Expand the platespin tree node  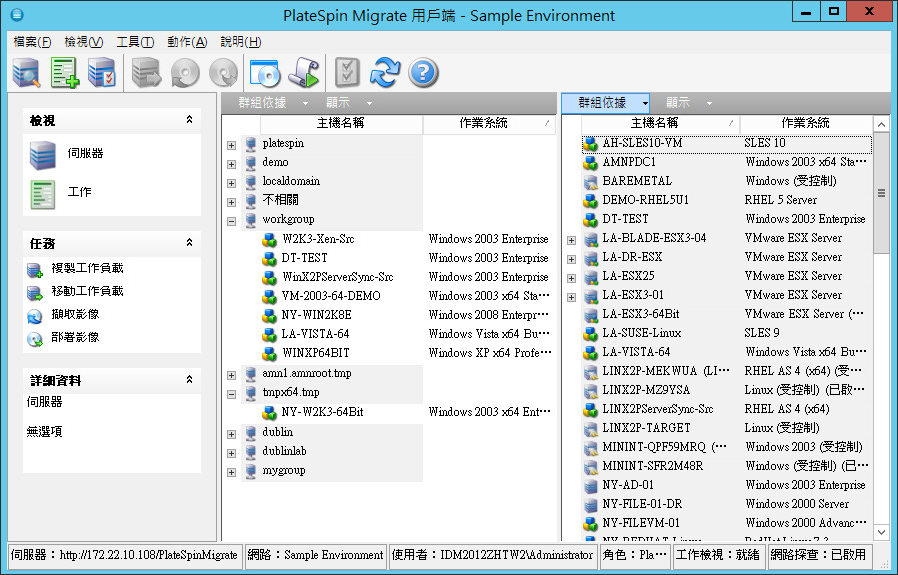pos(232,144)
